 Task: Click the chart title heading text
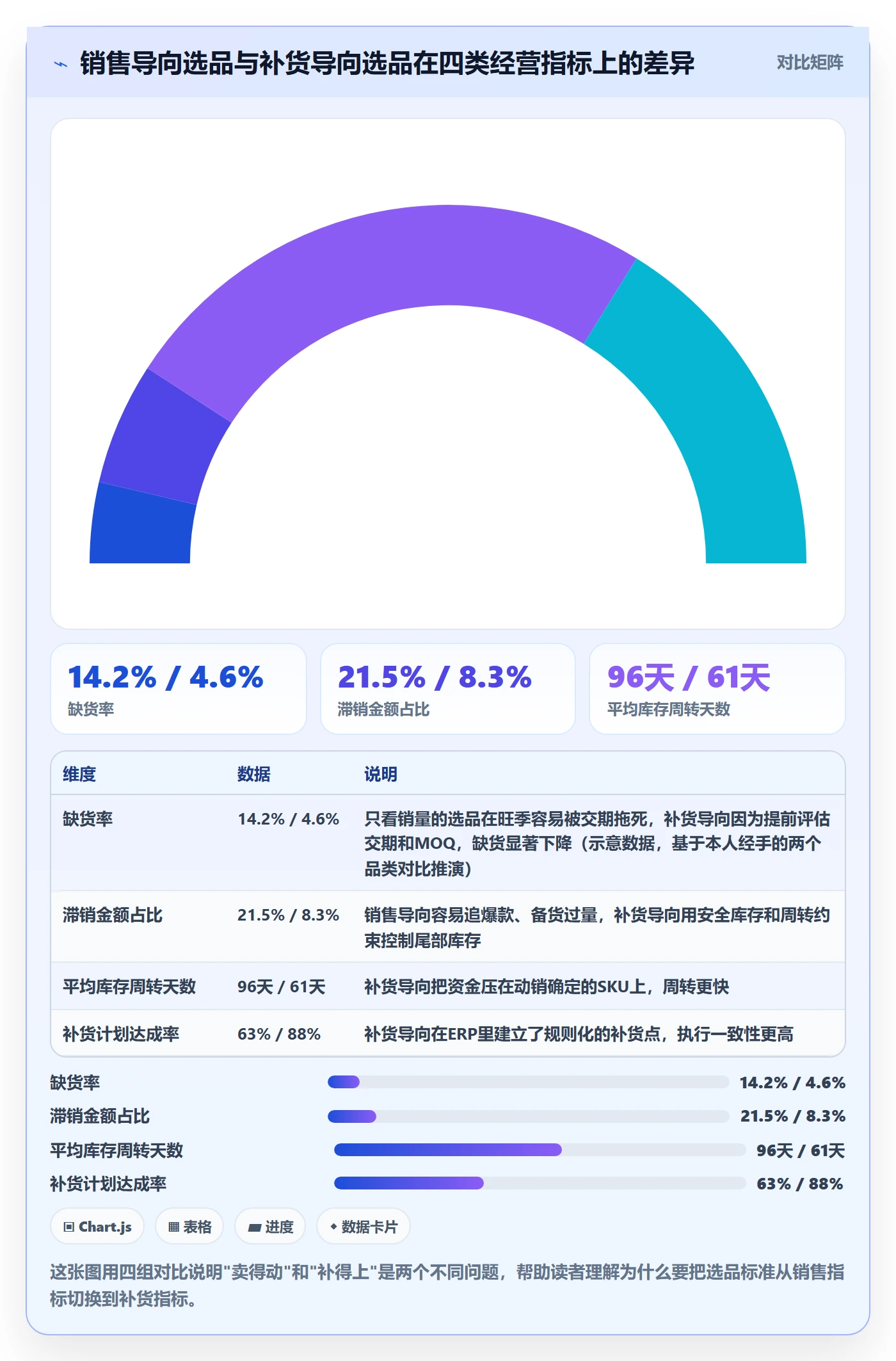click(x=387, y=63)
